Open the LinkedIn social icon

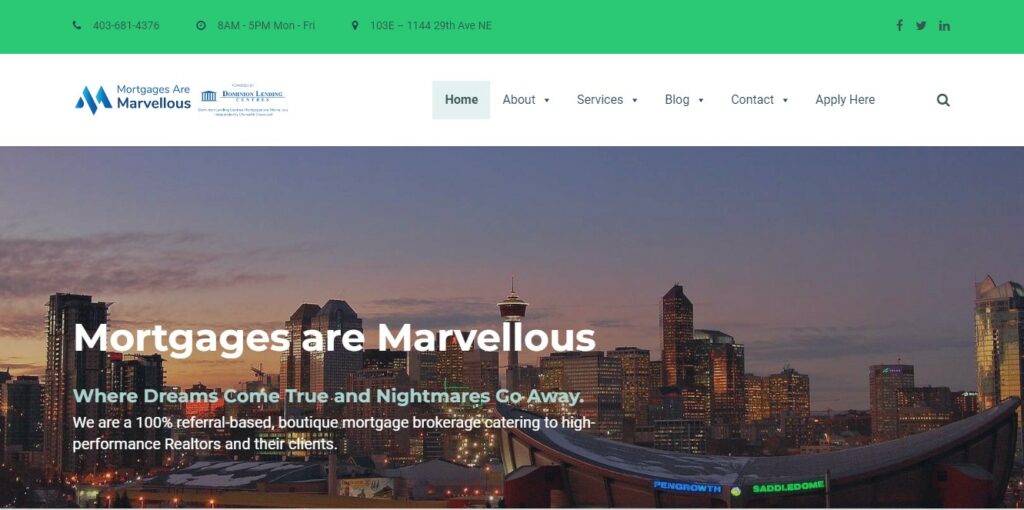click(944, 25)
